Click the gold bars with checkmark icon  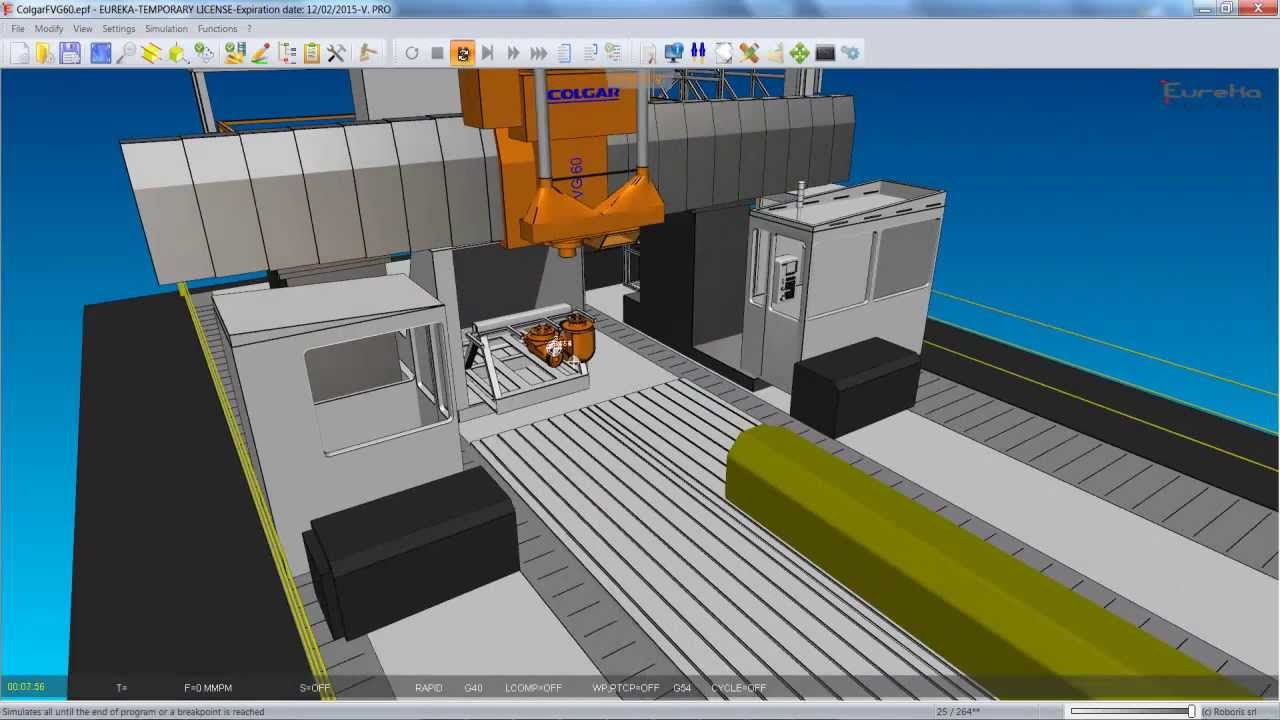pyautogui.click(x=235, y=53)
